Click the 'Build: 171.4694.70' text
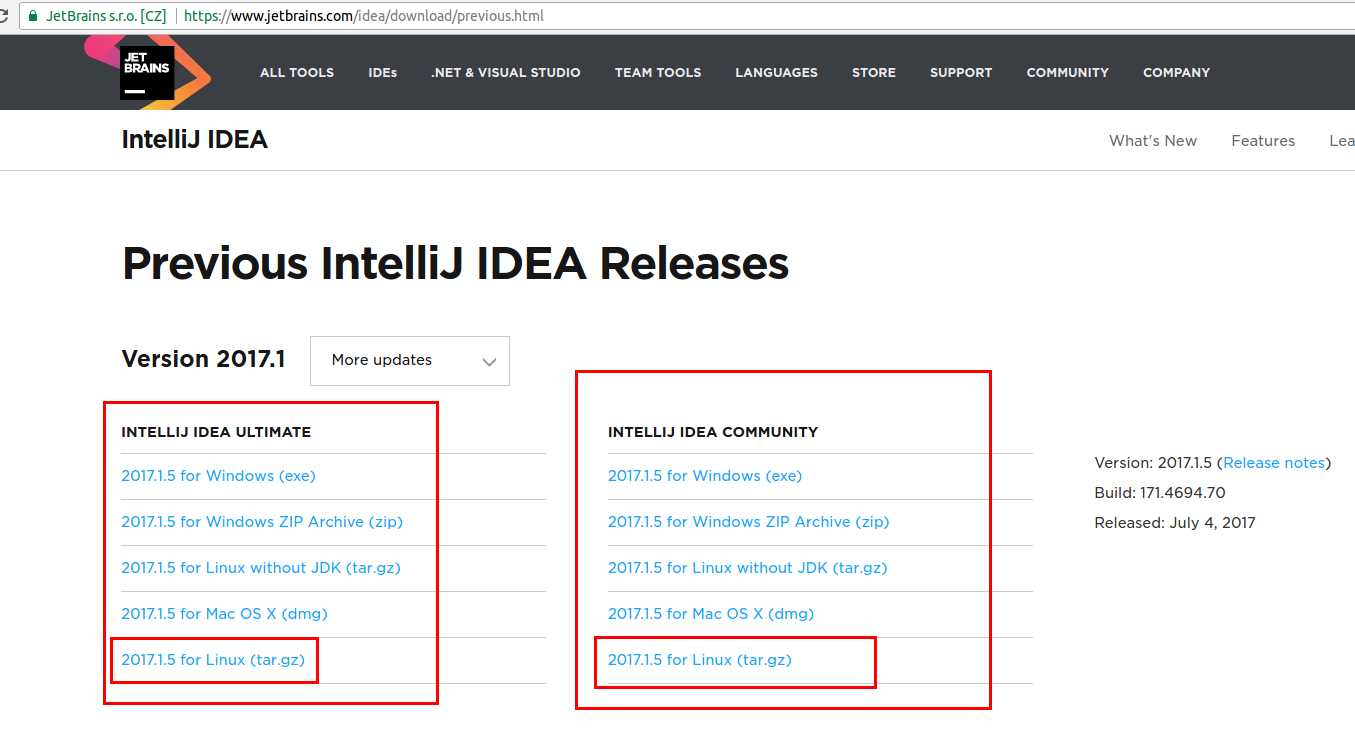This screenshot has height=756, width=1355. pos(1160,493)
